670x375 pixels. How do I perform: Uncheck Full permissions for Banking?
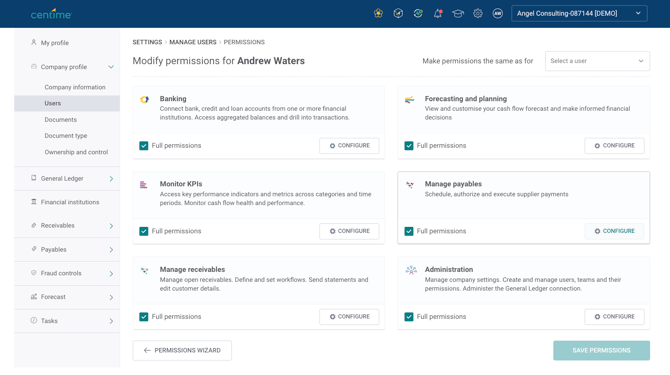[144, 146]
